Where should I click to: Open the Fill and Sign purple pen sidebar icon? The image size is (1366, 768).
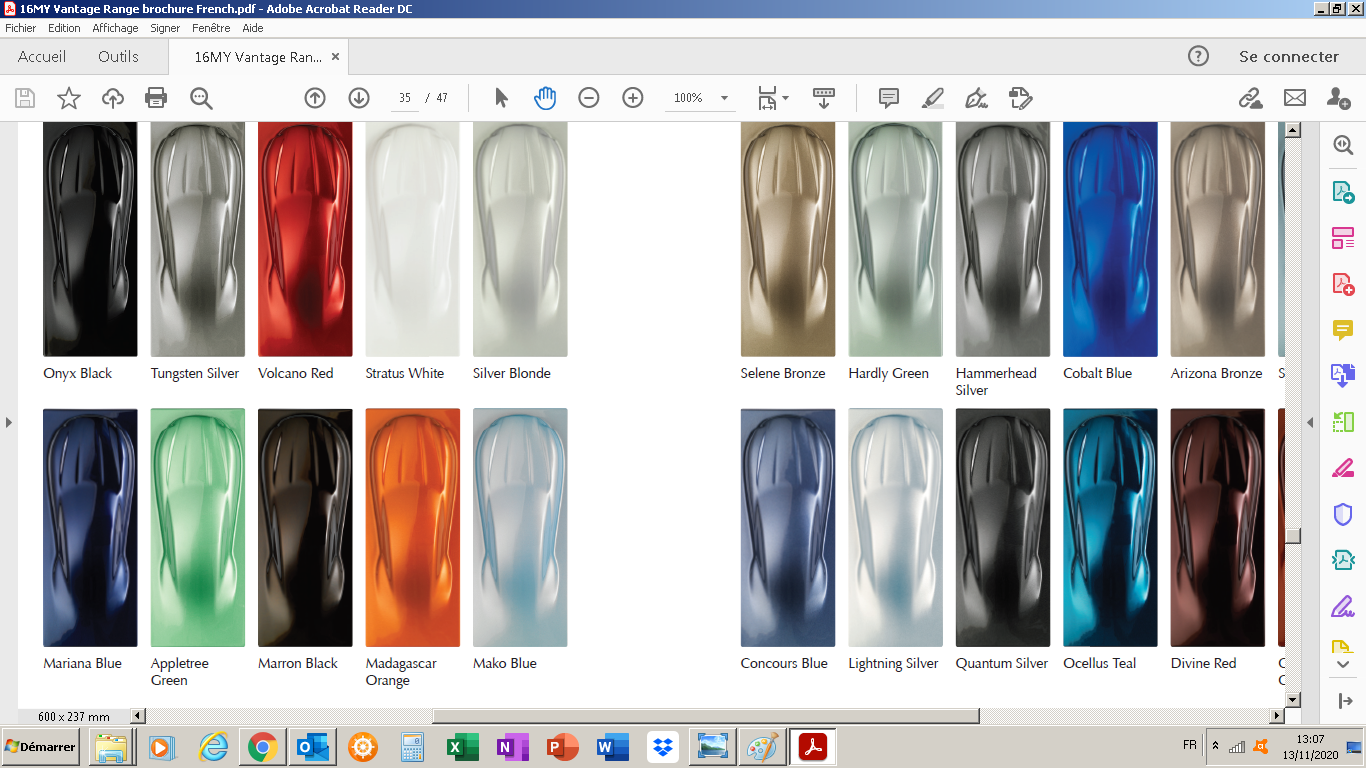click(1343, 606)
